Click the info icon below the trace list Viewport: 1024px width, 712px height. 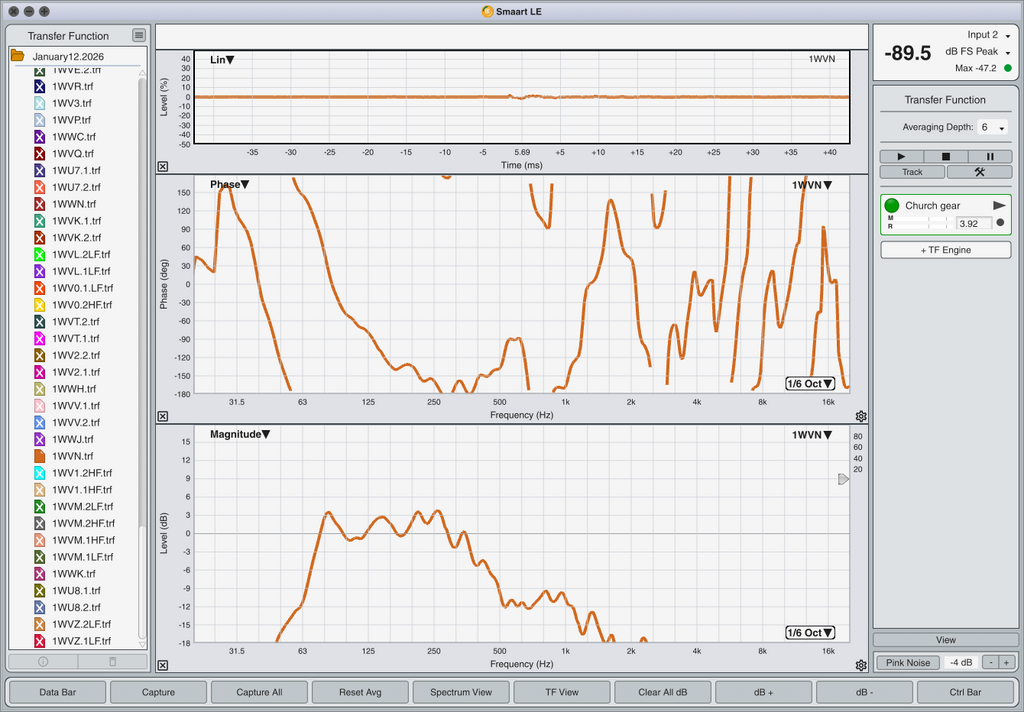(43, 662)
